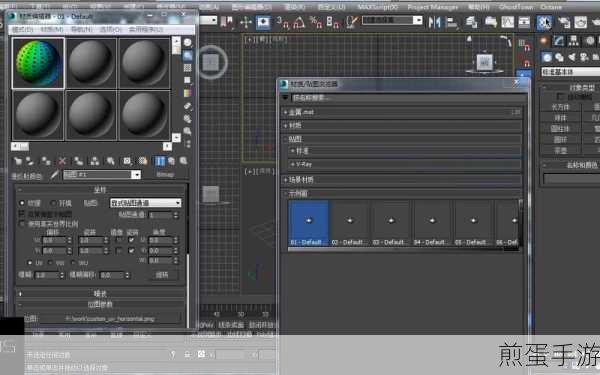Click the 旋转 button in coordinates rollout

pos(162,275)
